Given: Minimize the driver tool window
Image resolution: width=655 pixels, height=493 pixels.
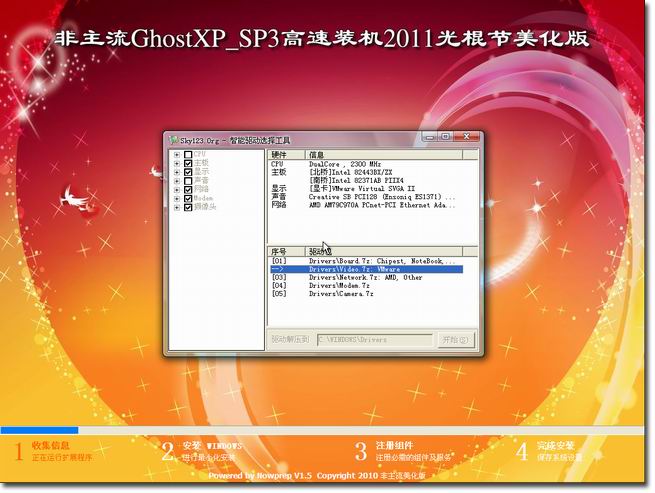Looking at the screenshot, I should (x=429, y=137).
